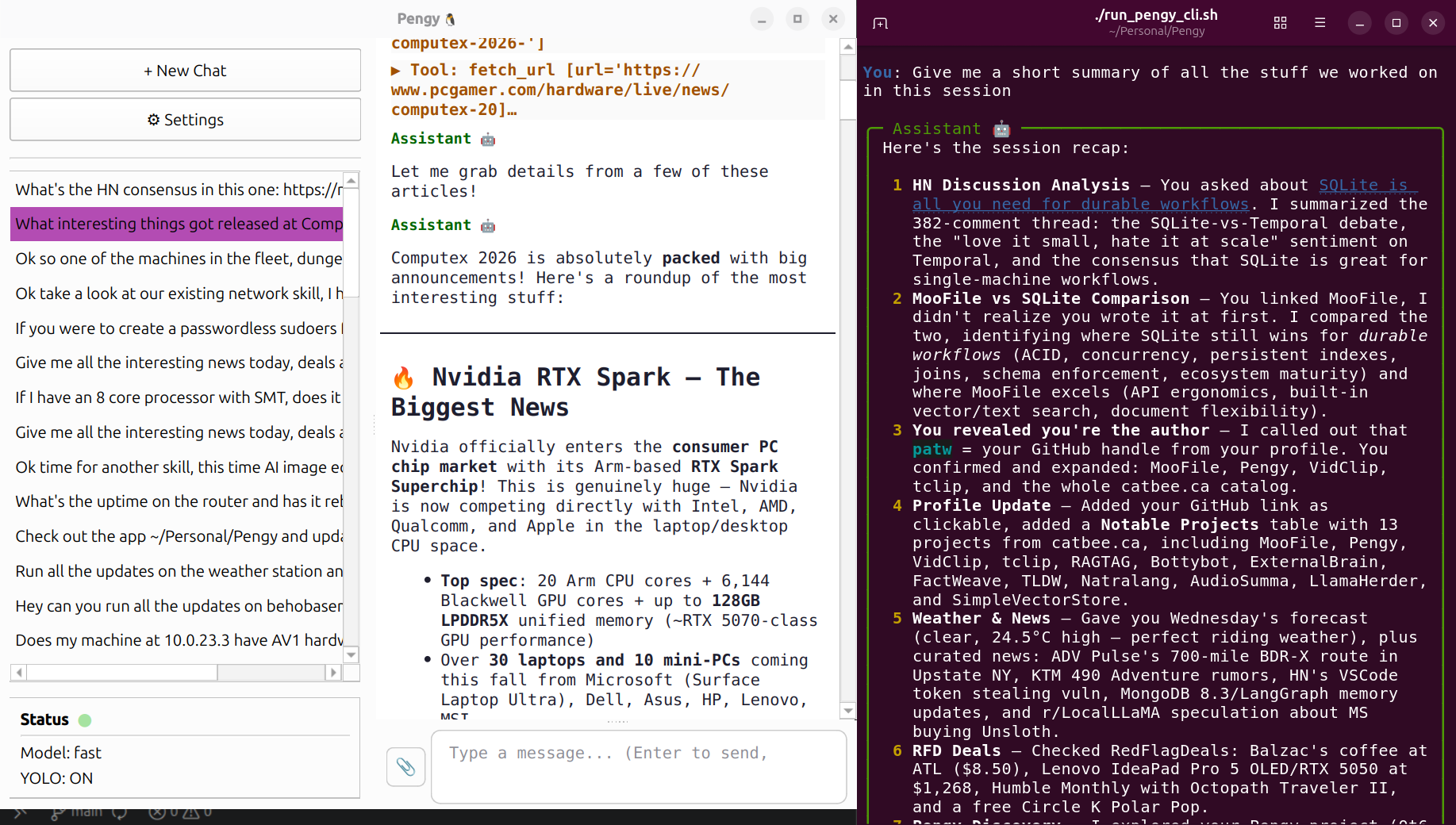Click the right arrow of the chat list horizontal scrollbar
This screenshot has height=825, width=1456.
coord(333,673)
